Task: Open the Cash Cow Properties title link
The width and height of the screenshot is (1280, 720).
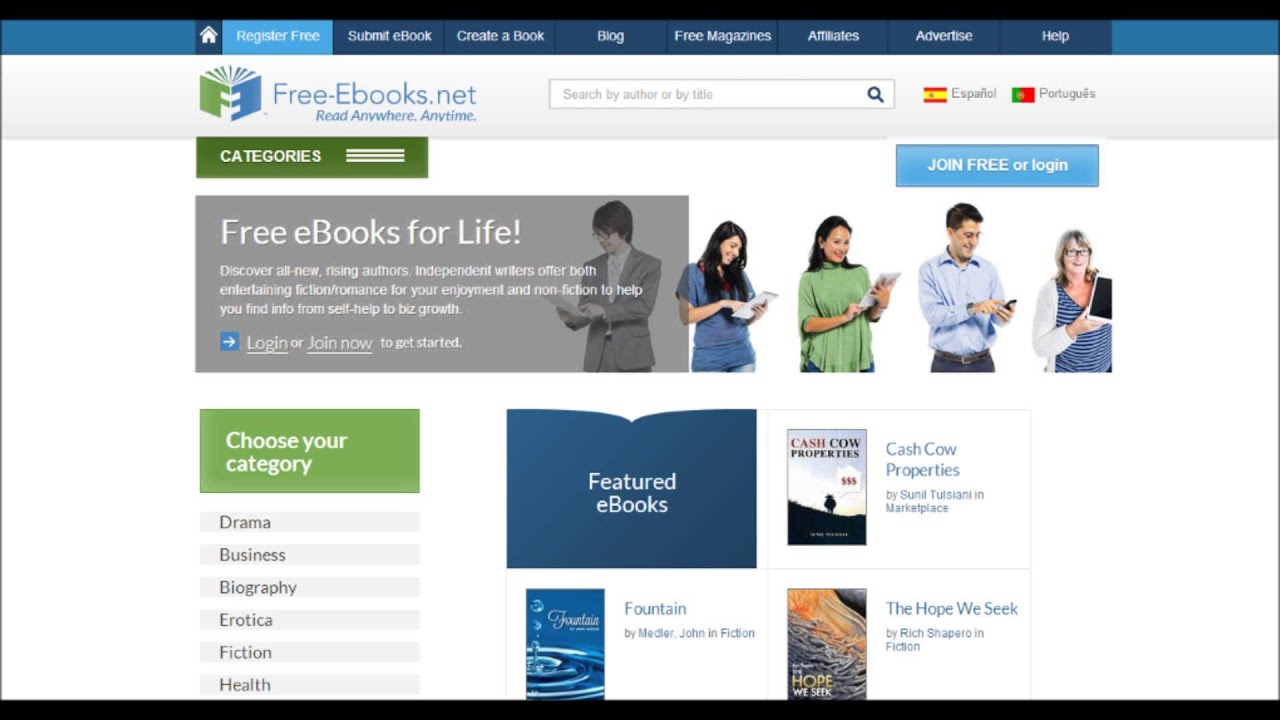Action: [922, 459]
